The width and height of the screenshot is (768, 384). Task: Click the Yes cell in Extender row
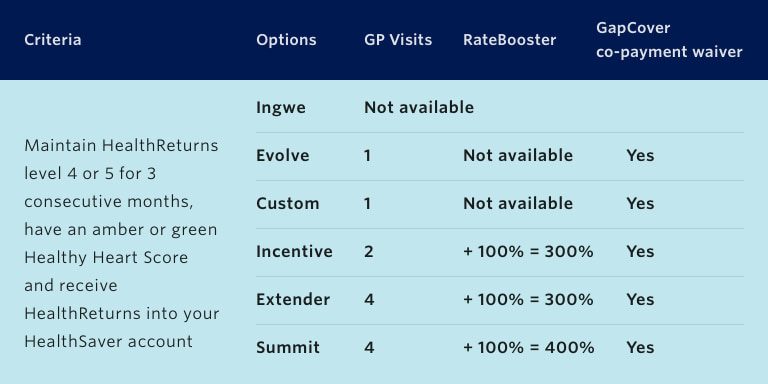coord(640,299)
